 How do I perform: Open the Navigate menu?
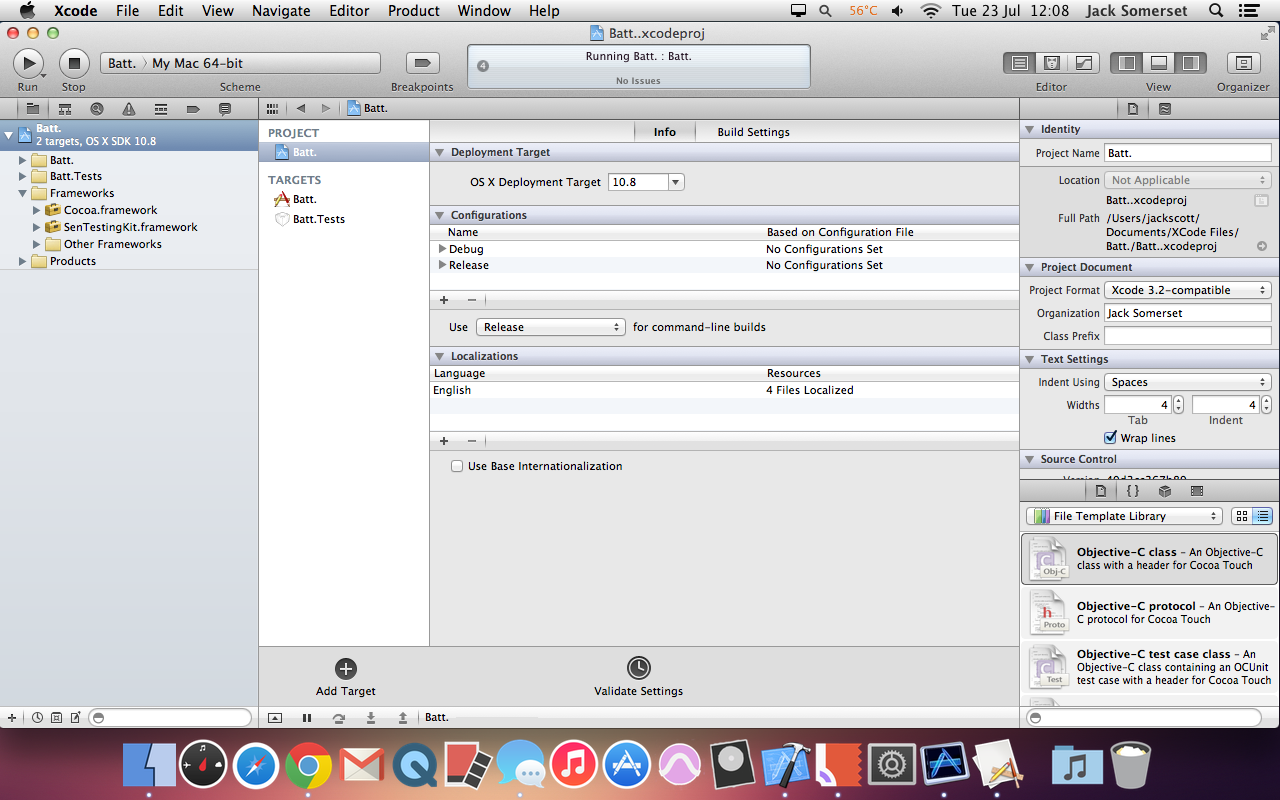pyautogui.click(x=281, y=11)
